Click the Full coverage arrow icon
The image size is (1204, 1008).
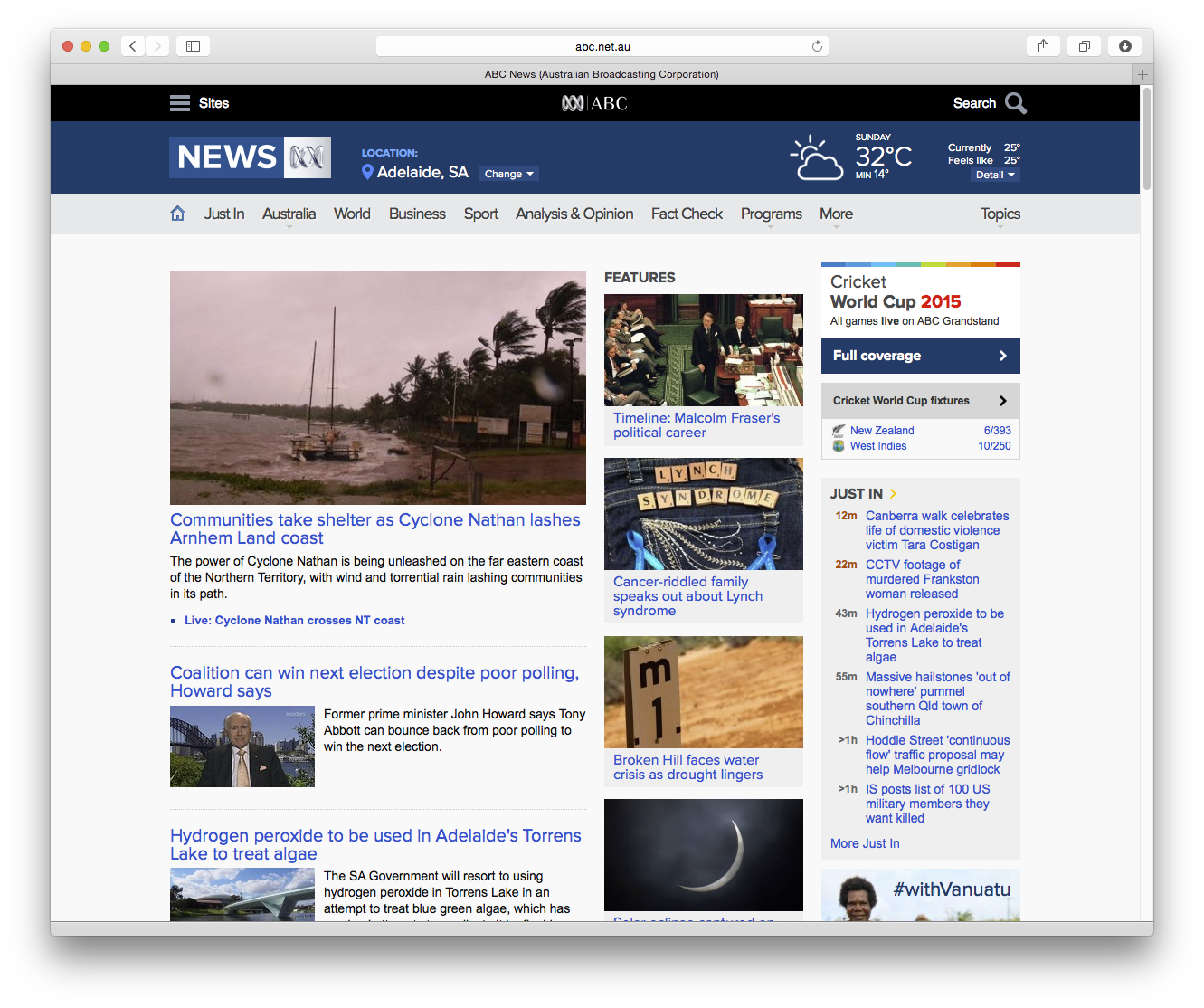pyautogui.click(x=1002, y=356)
